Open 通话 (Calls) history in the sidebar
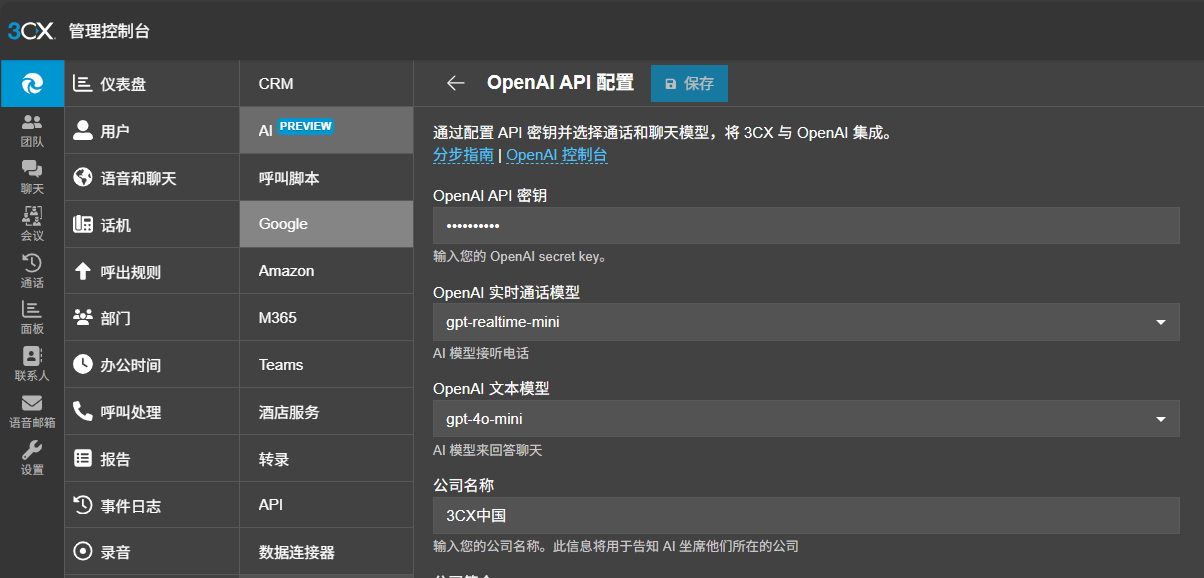Viewport: 1204px width, 578px height. pos(32,271)
